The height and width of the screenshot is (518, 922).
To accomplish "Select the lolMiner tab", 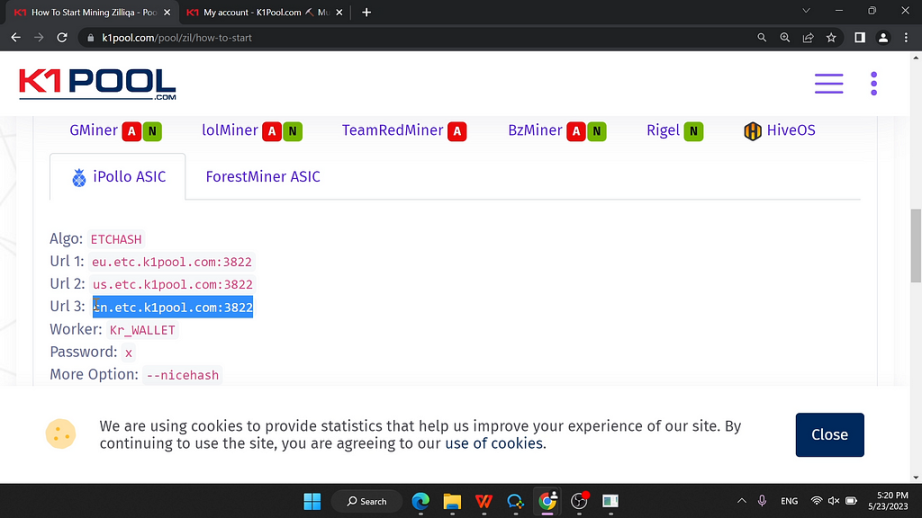I will [x=252, y=131].
